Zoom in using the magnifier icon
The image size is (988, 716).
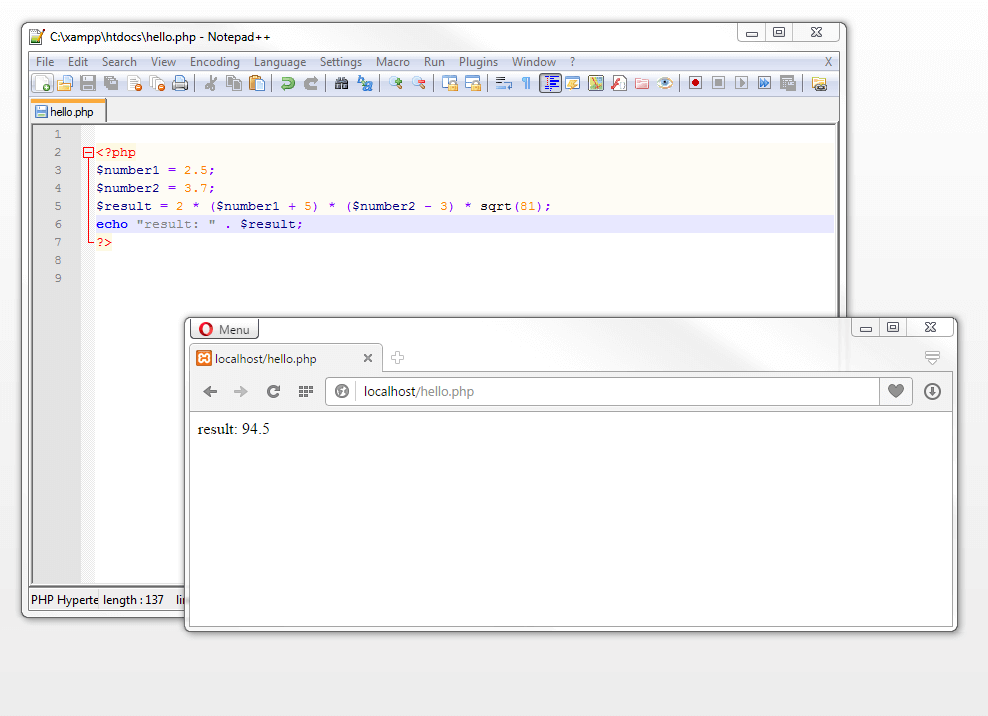click(x=398, y=83)
